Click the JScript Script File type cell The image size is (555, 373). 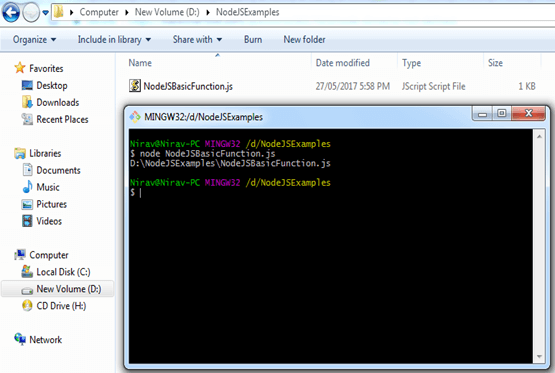click(433, 86)
